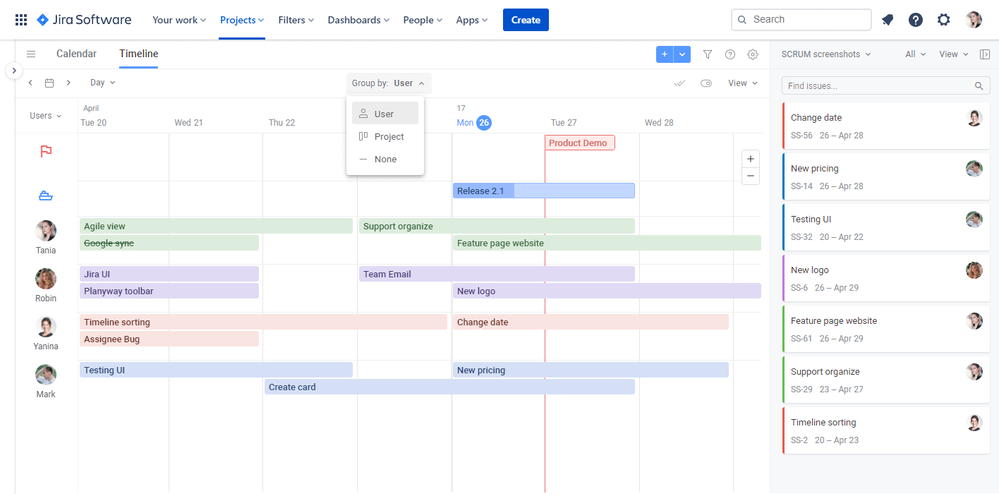This screenshot has height=494, width=999.
Task: Click the search magnifier in Find issues
Action: [x=979, y=86]
